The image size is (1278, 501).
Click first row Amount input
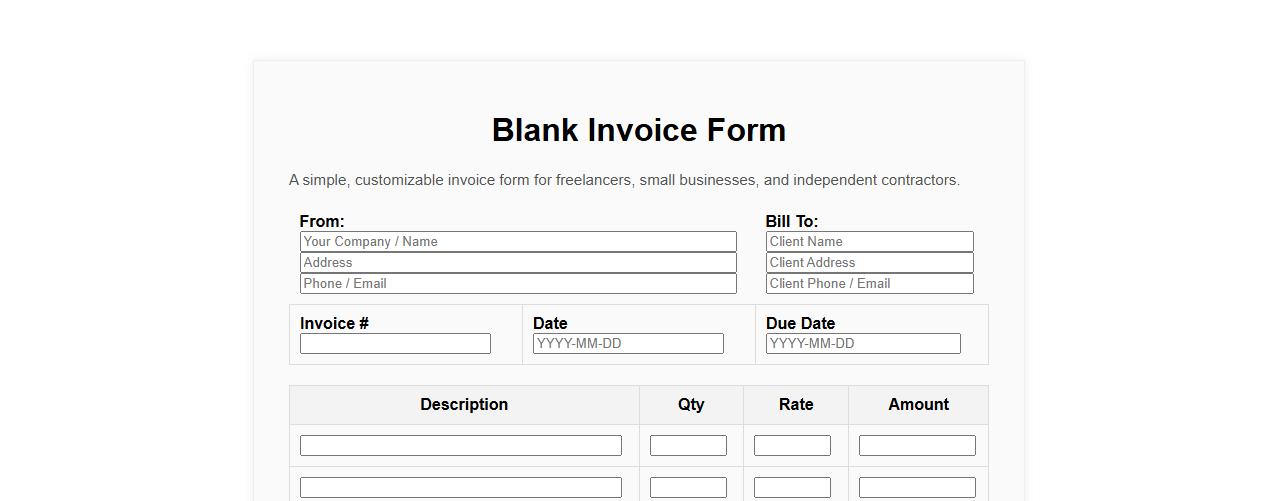(917, 445)
